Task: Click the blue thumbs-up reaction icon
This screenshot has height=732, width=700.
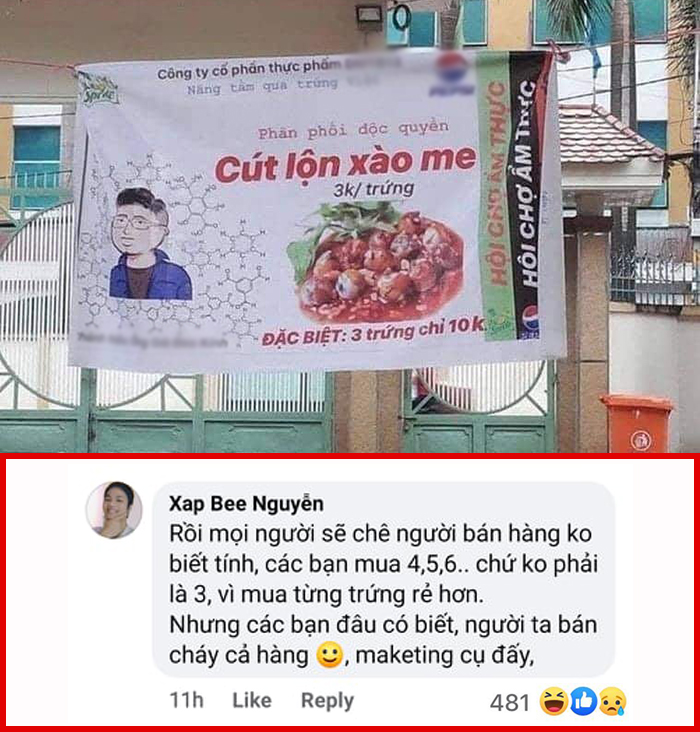Action: 583,701
